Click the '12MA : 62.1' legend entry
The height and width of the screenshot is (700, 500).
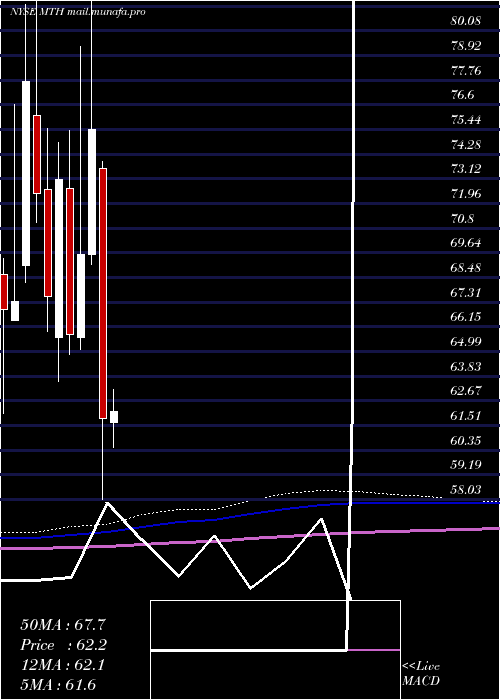62,665
